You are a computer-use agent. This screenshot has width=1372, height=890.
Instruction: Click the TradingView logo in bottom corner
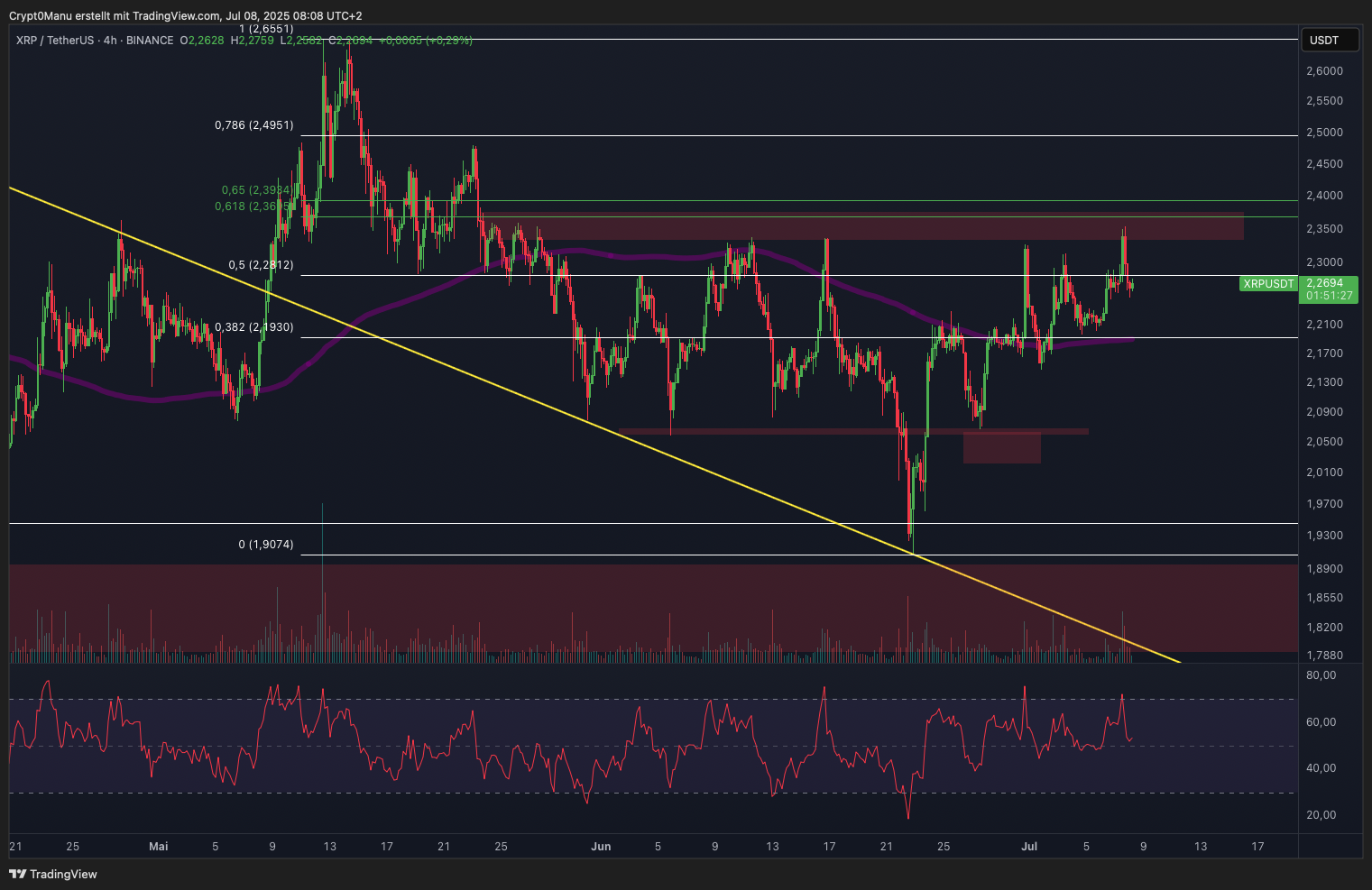point(52,874)
